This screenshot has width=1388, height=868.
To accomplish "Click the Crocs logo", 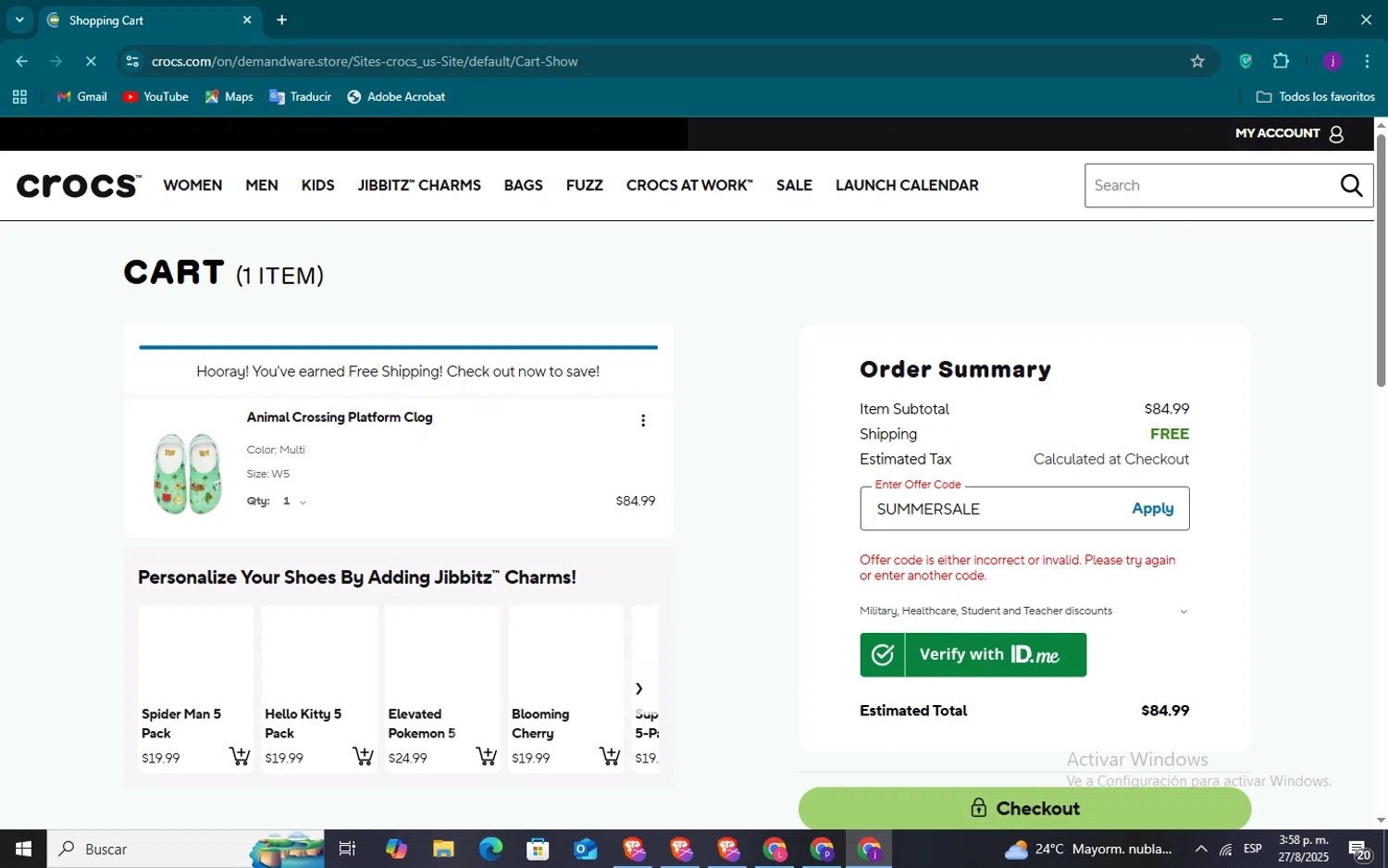I will click(79, 185).
